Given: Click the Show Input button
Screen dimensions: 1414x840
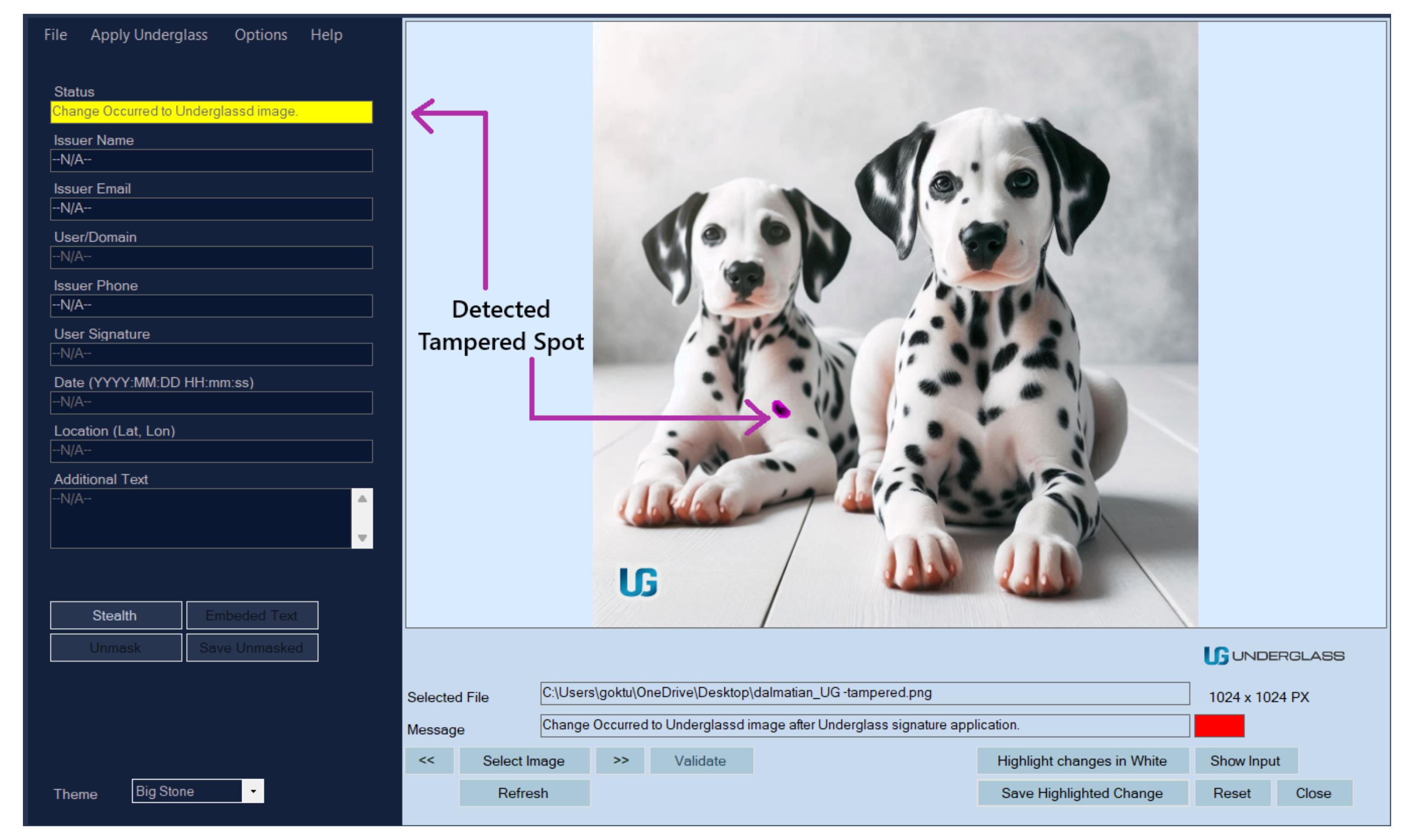Looking at the screenshot, I should click(1246, 761).
